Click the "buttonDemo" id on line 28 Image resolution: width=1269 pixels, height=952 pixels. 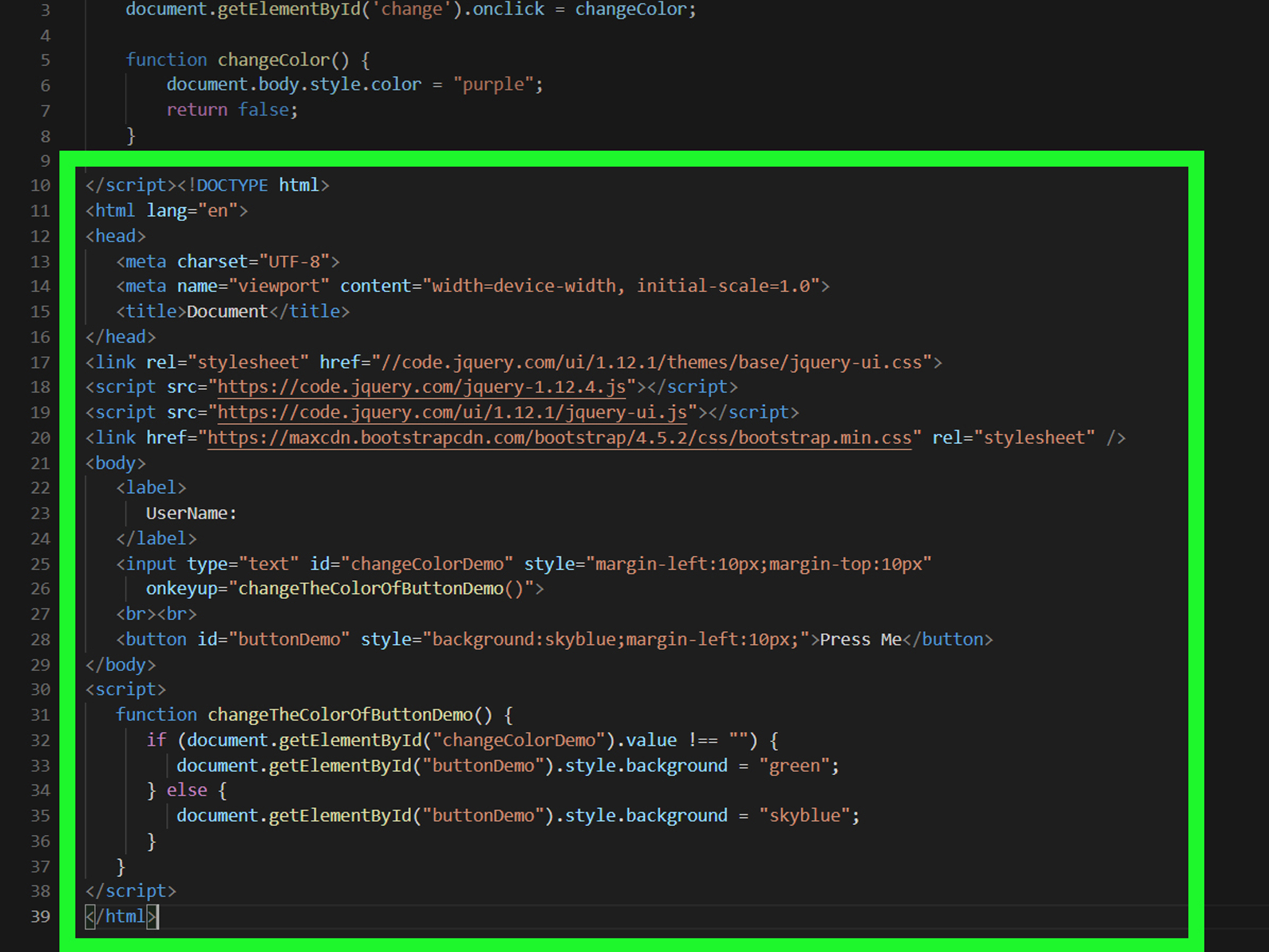tap(288, 640)
